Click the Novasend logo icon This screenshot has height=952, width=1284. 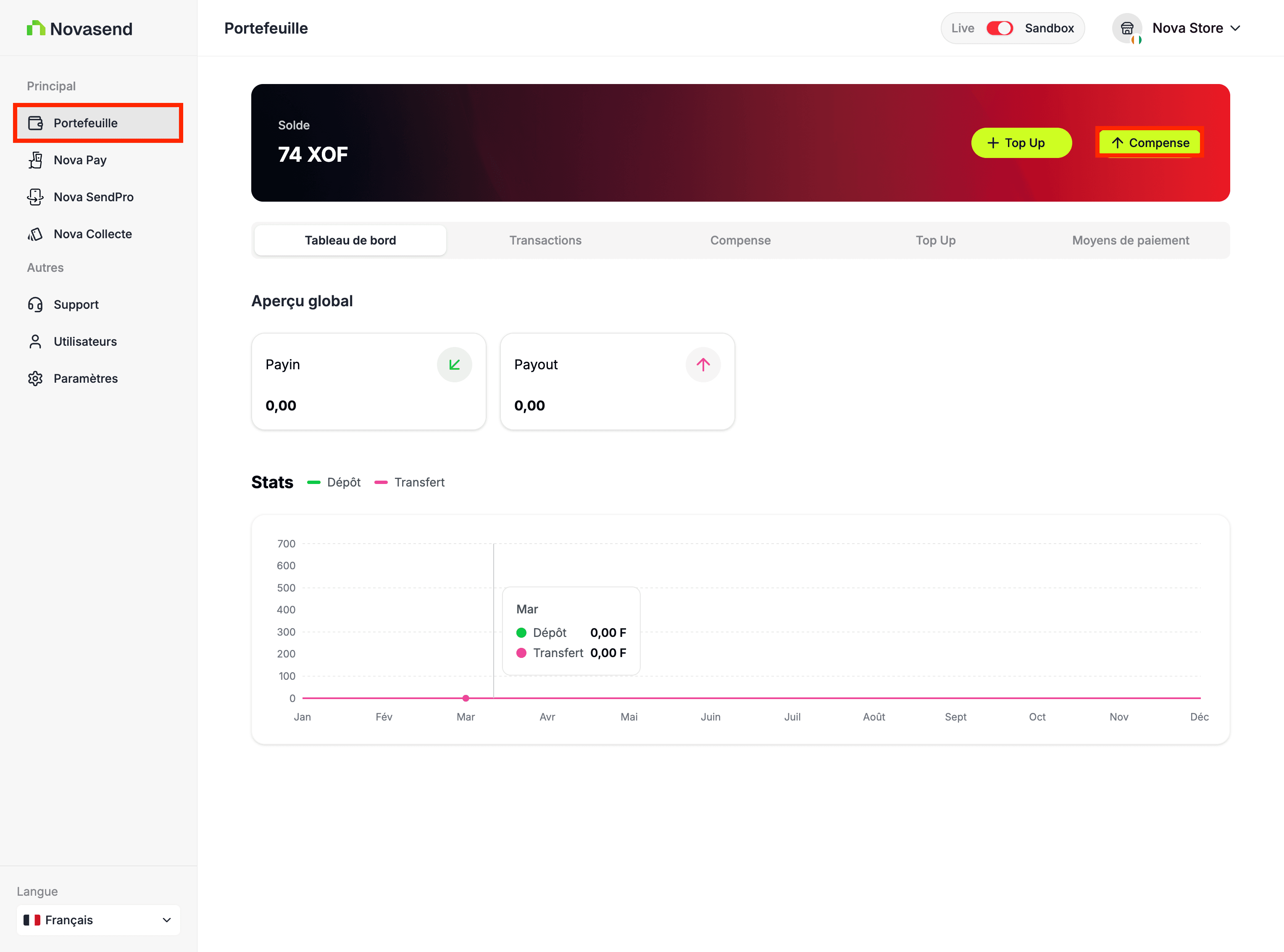36,28
